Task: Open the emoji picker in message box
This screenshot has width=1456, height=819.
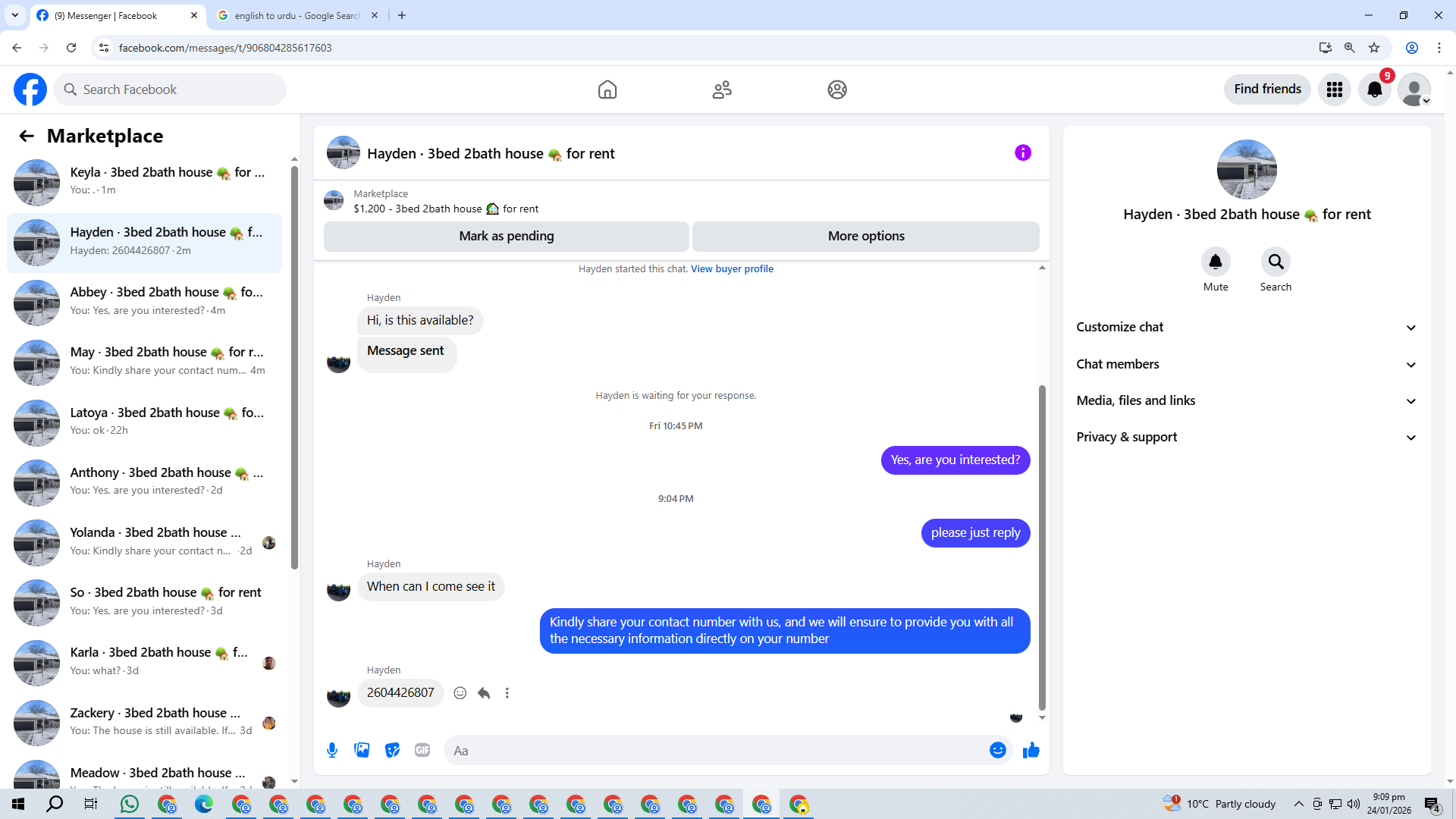Action: point(998,751)
